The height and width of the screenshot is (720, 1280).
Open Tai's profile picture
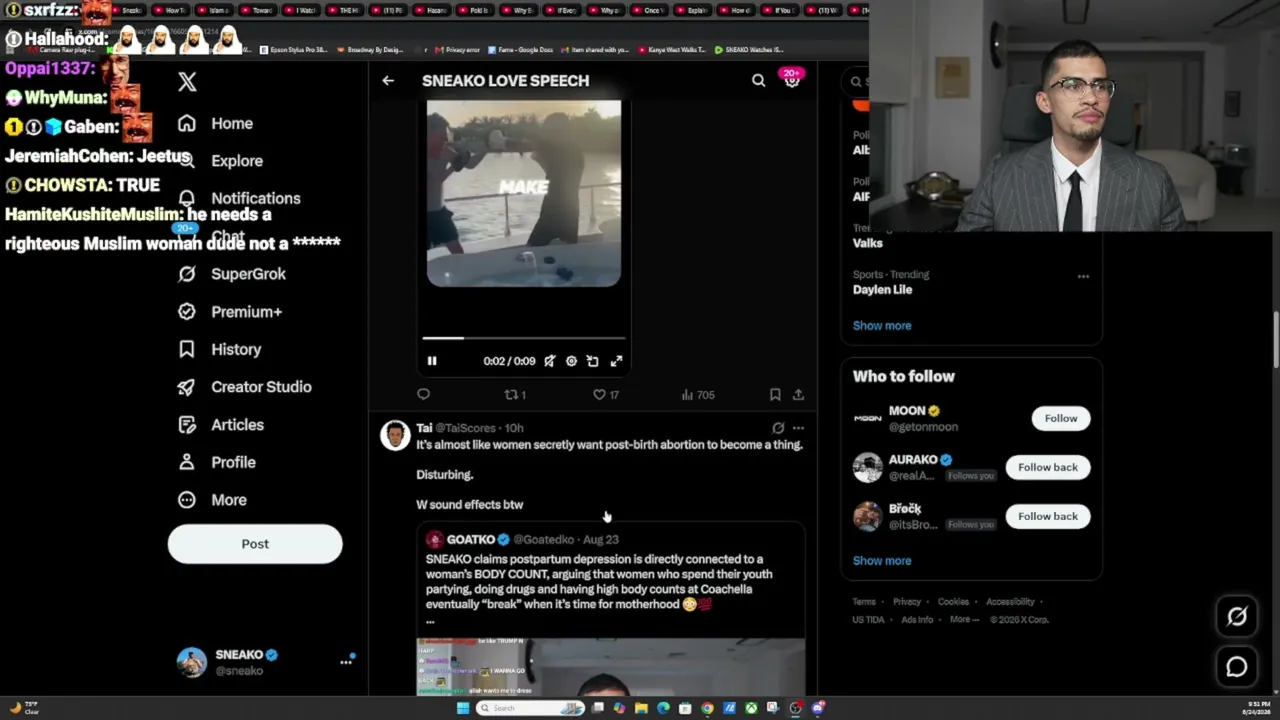tap(395, 435)
